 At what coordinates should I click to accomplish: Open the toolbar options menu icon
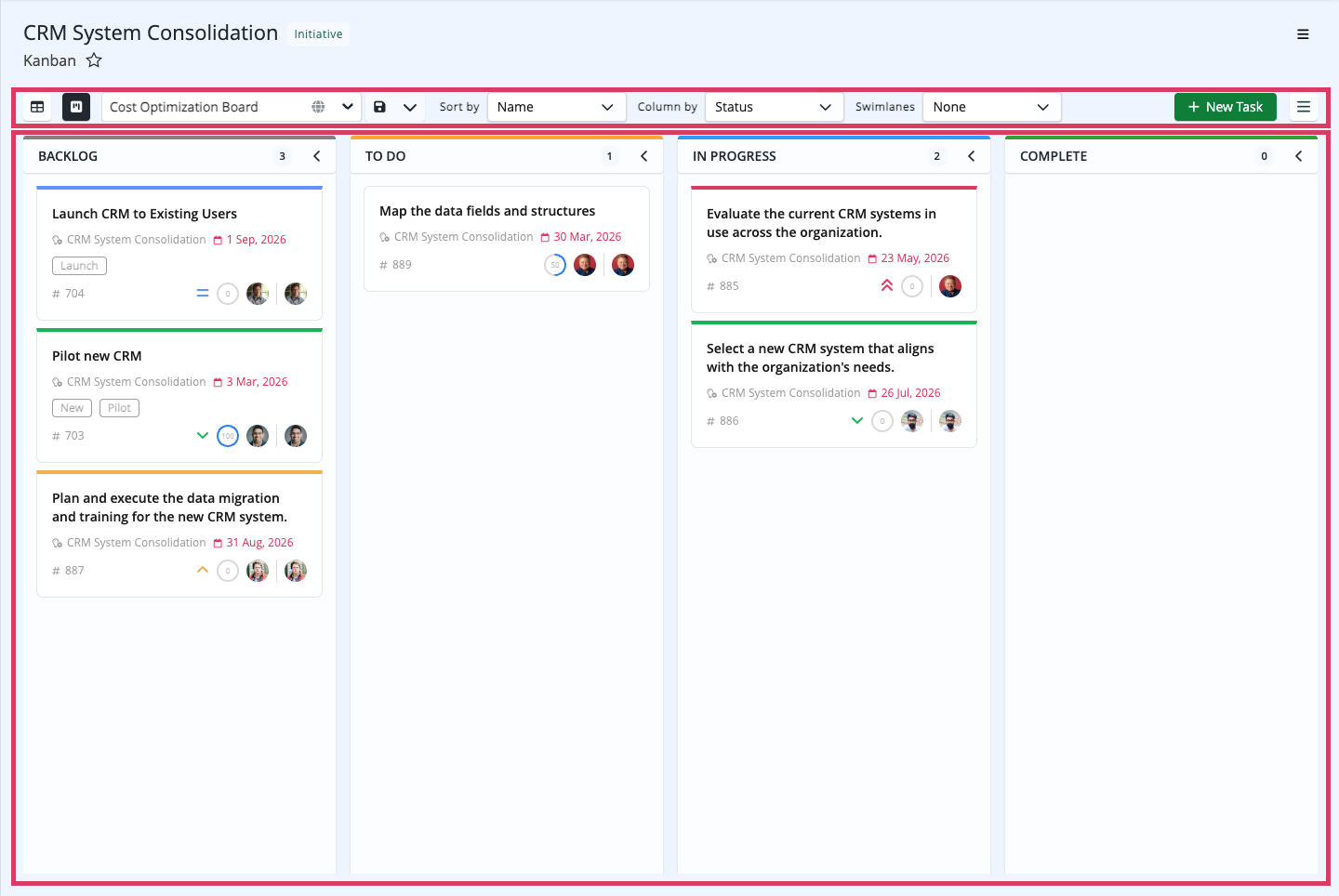(x=1304, y=107)
